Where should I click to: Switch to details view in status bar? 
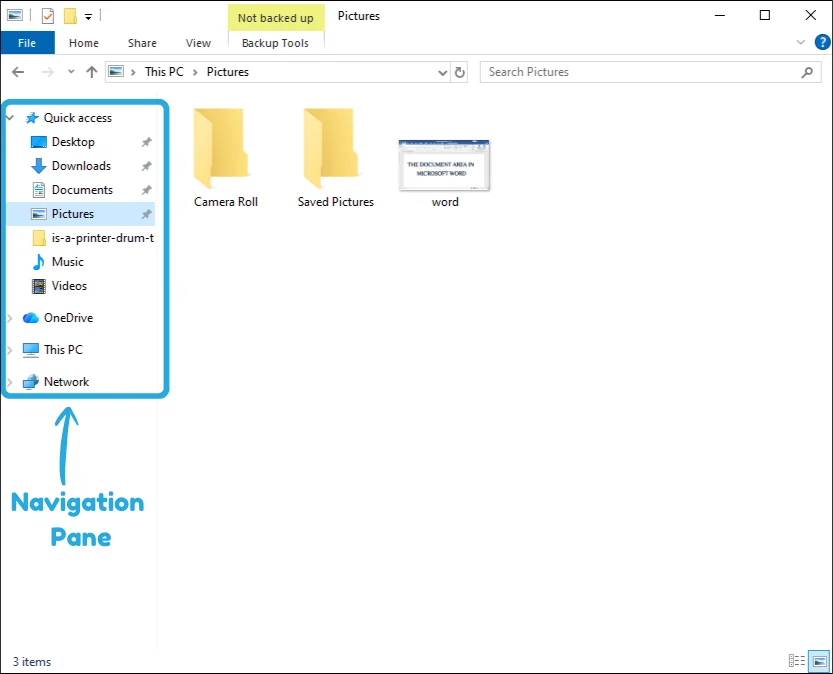click(796, 661)
